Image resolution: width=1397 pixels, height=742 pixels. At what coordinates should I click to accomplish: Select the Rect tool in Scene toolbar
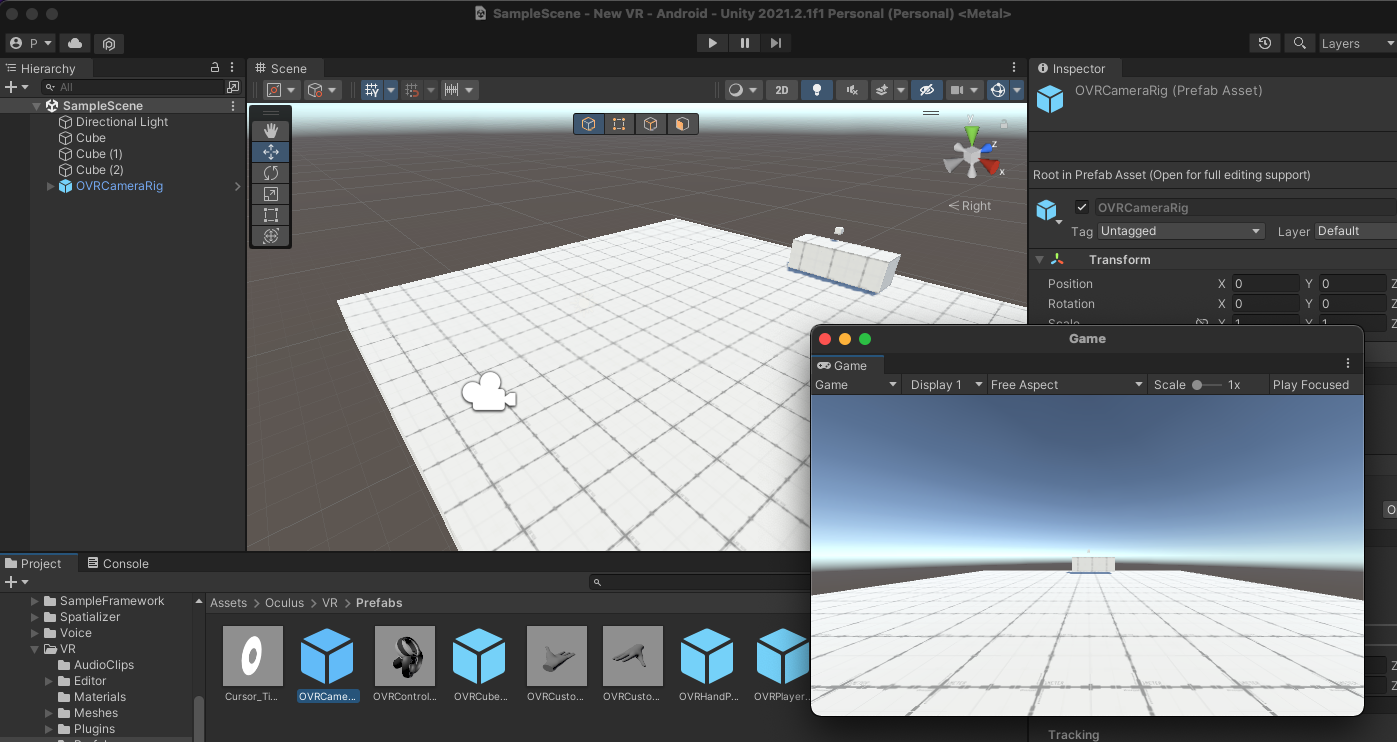coord(270,215)
